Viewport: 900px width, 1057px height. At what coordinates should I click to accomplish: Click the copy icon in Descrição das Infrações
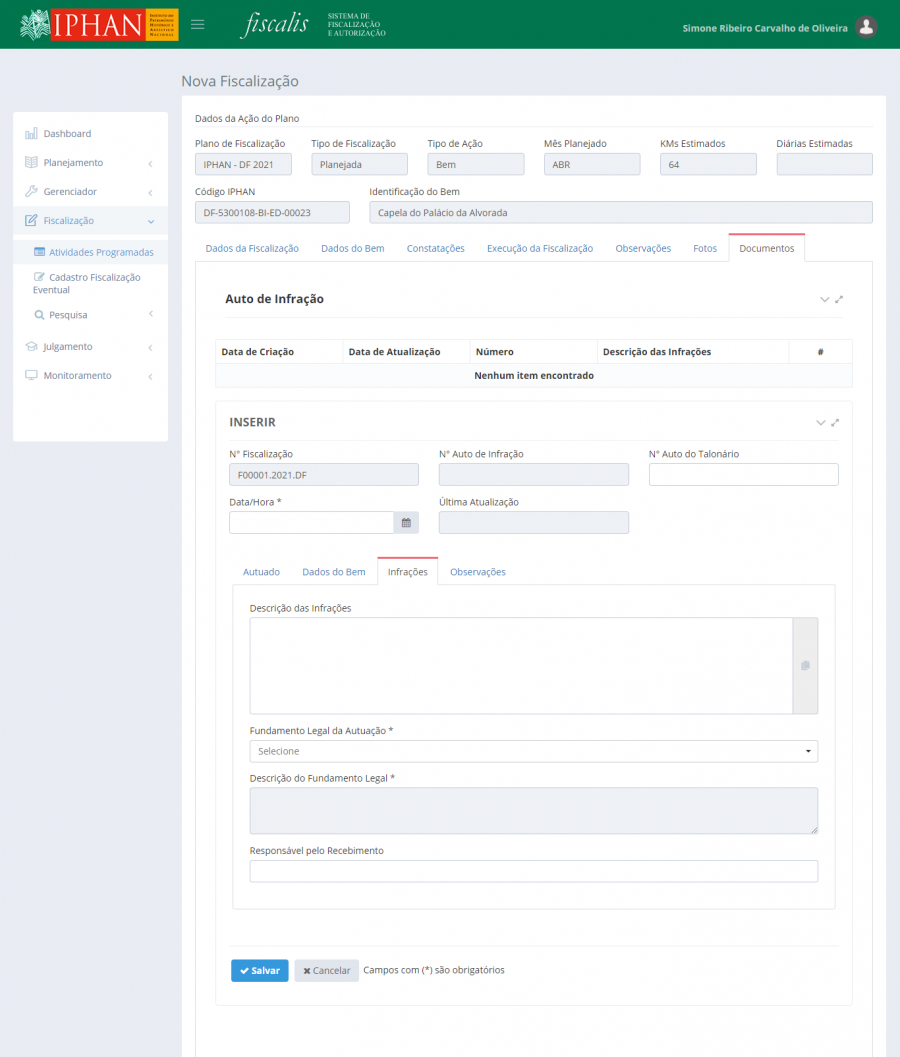805,666
